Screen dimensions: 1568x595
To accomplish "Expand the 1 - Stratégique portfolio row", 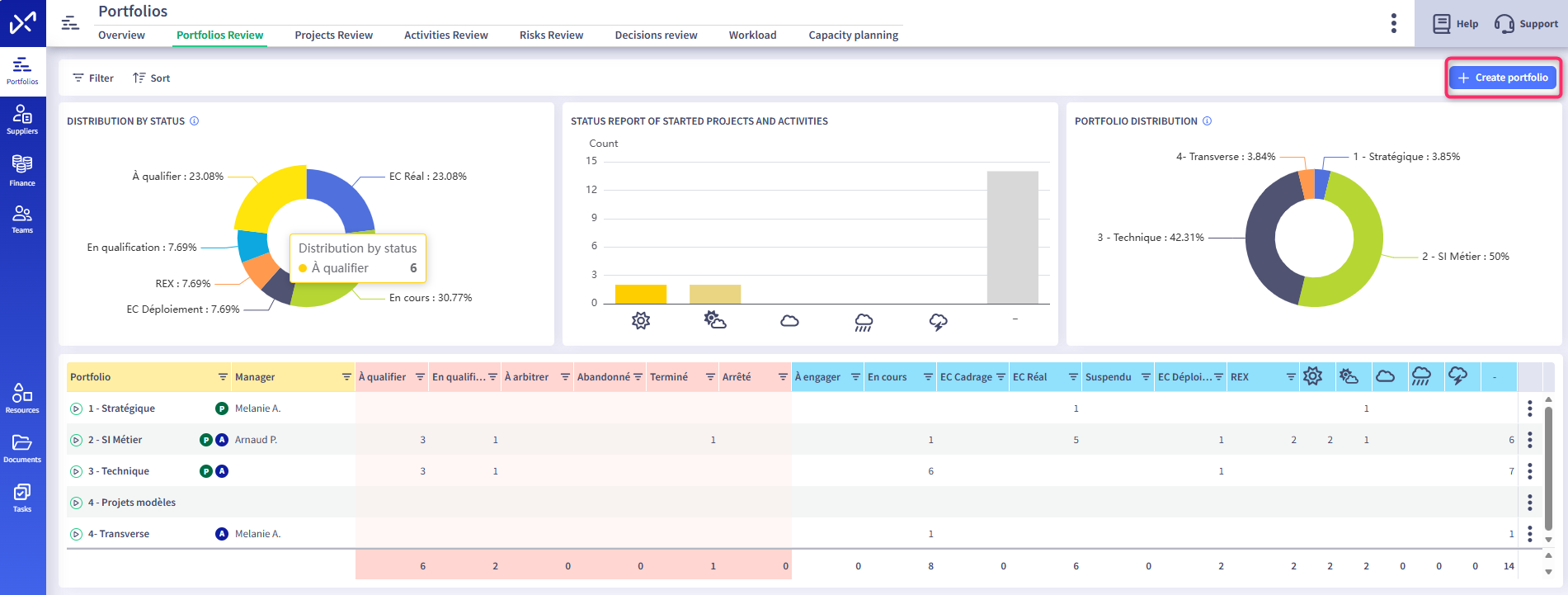I will tap(77, 408).
